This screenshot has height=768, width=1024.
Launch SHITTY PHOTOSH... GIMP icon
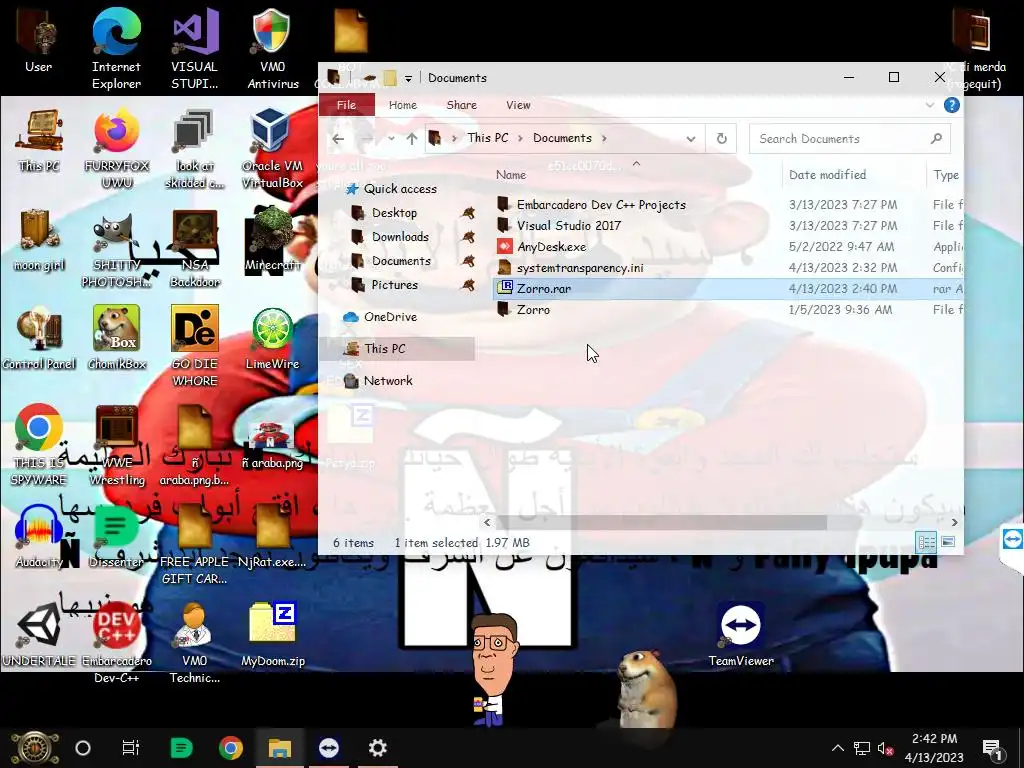116,249
